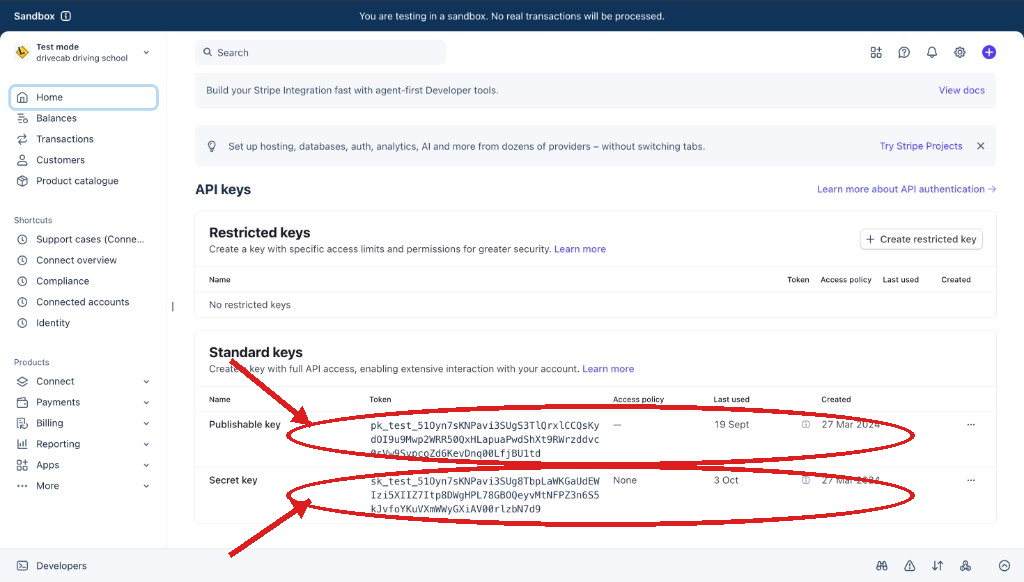Open the Secret key more options menu

970,480
